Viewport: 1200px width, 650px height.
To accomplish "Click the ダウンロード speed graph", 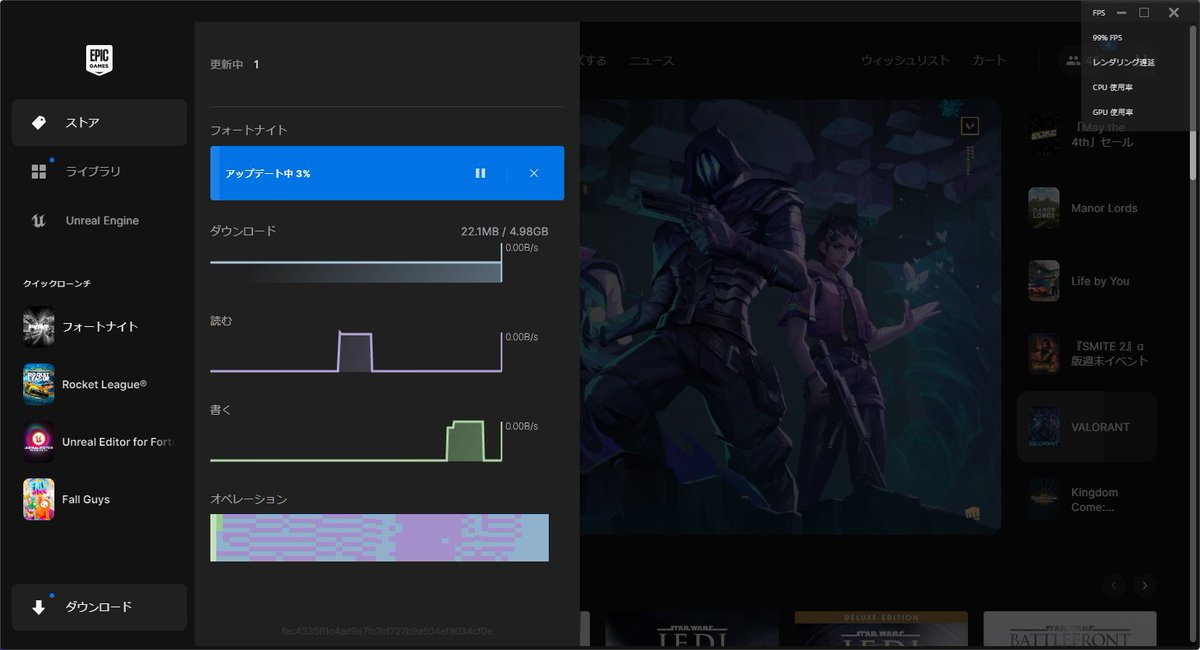I will [x=356, y=265].
